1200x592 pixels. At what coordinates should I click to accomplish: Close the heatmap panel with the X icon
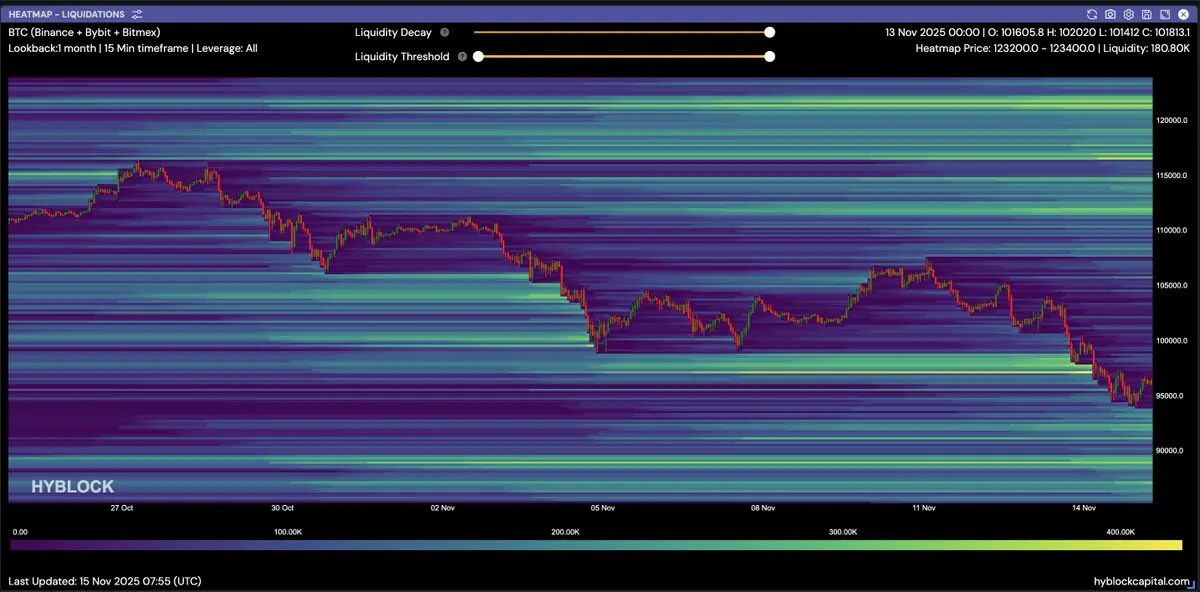click(x=1182, y=15)
